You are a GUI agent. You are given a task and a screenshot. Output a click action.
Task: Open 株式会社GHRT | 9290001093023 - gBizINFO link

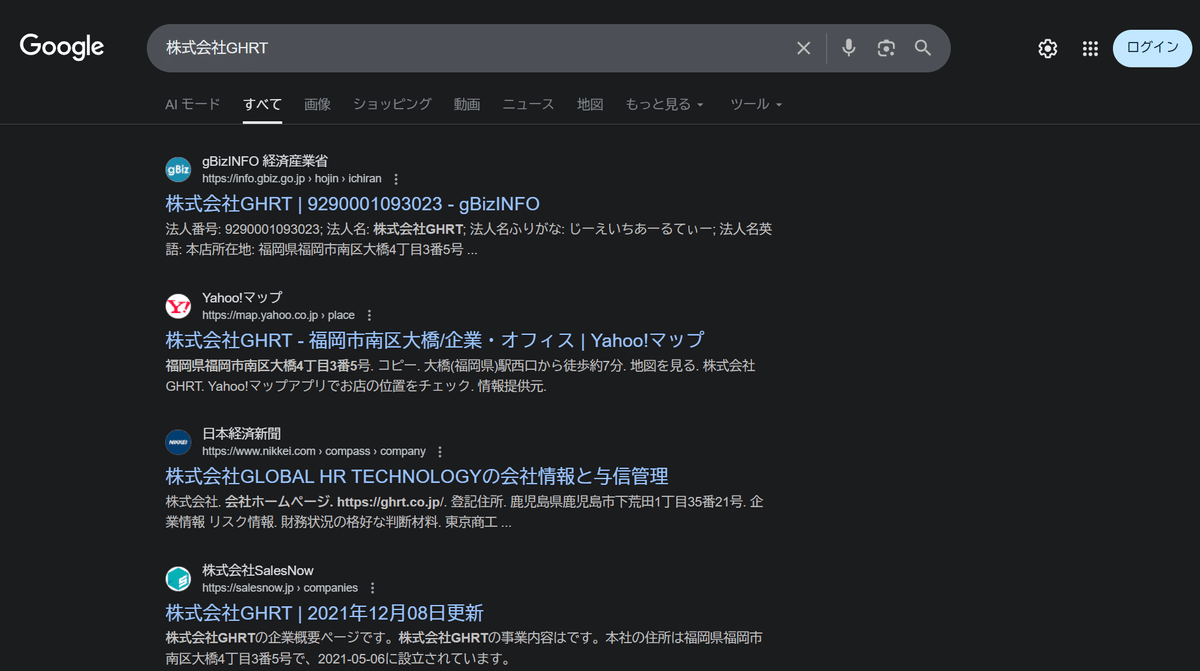point(352,203)
